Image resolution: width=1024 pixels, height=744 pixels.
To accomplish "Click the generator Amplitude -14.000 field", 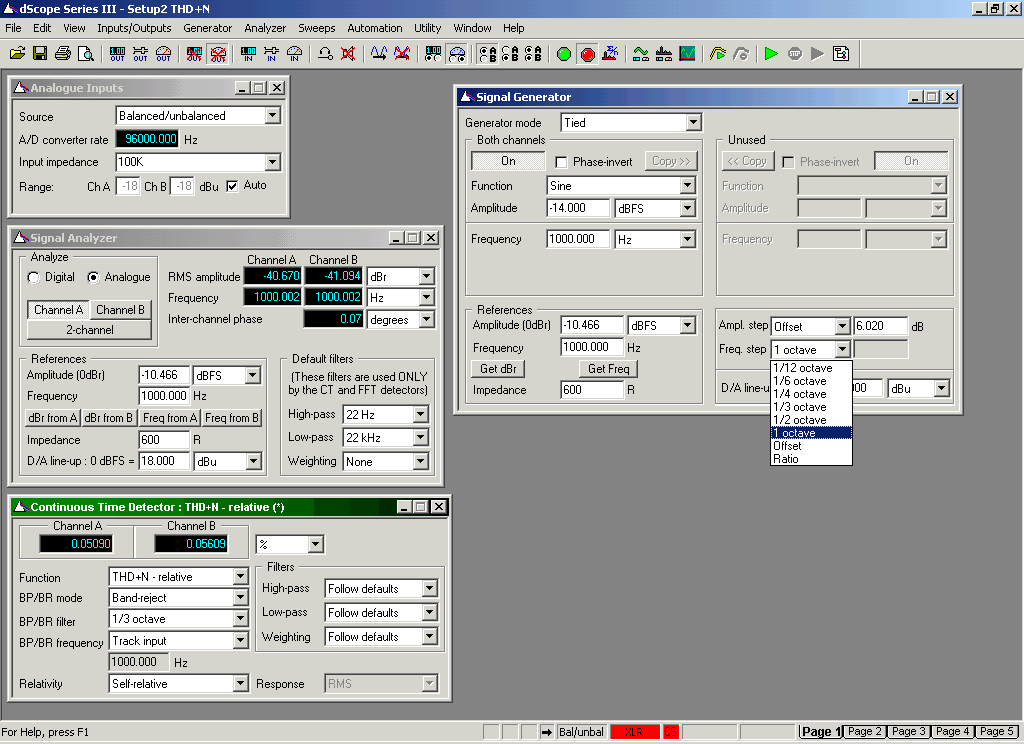I will tap(578, 208).
